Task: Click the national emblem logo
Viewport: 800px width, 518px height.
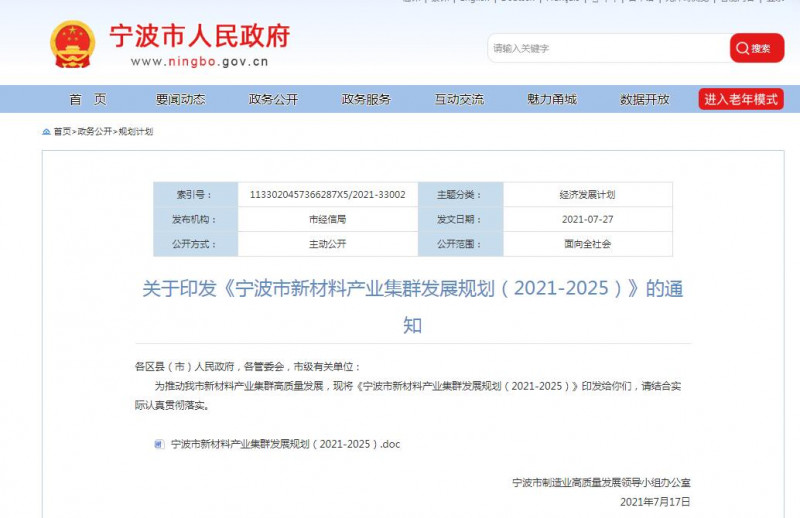Action: click(x=73, y=44)
